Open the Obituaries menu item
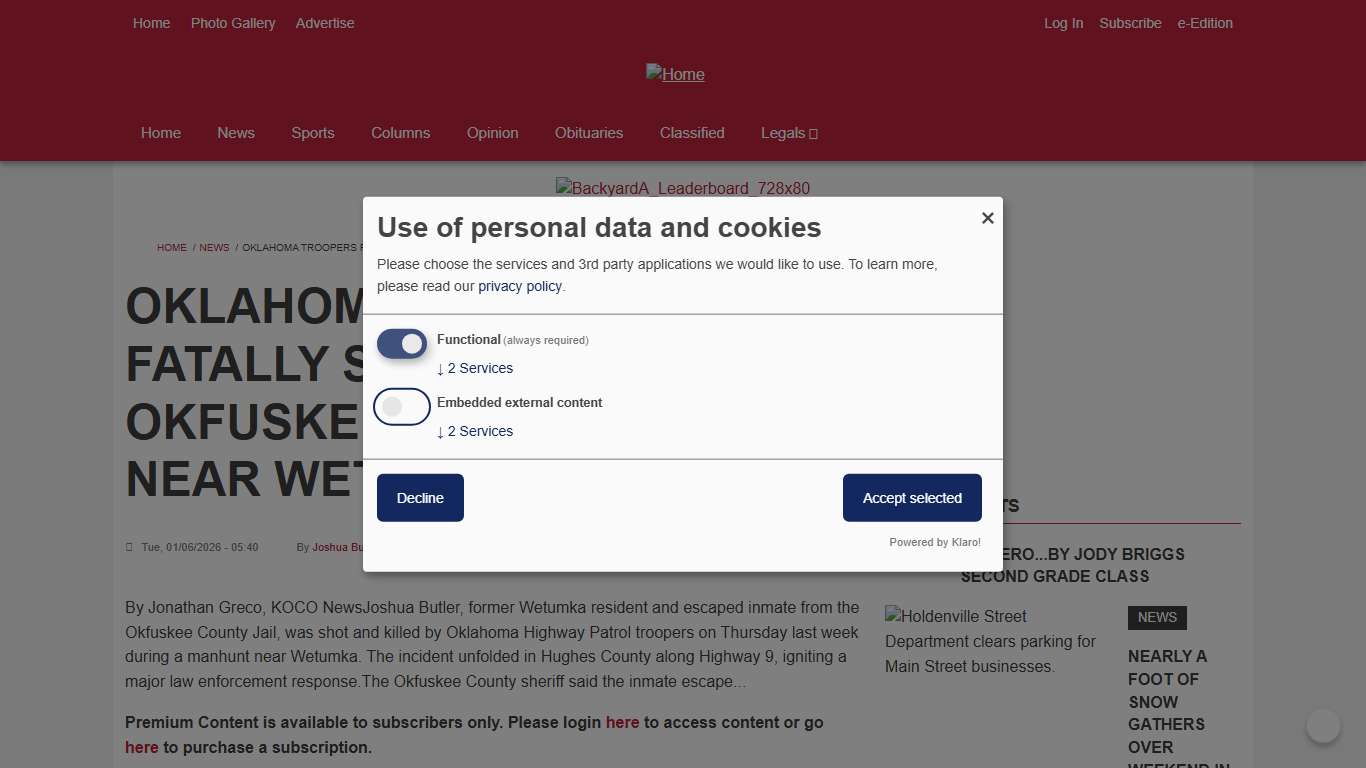 589,133
